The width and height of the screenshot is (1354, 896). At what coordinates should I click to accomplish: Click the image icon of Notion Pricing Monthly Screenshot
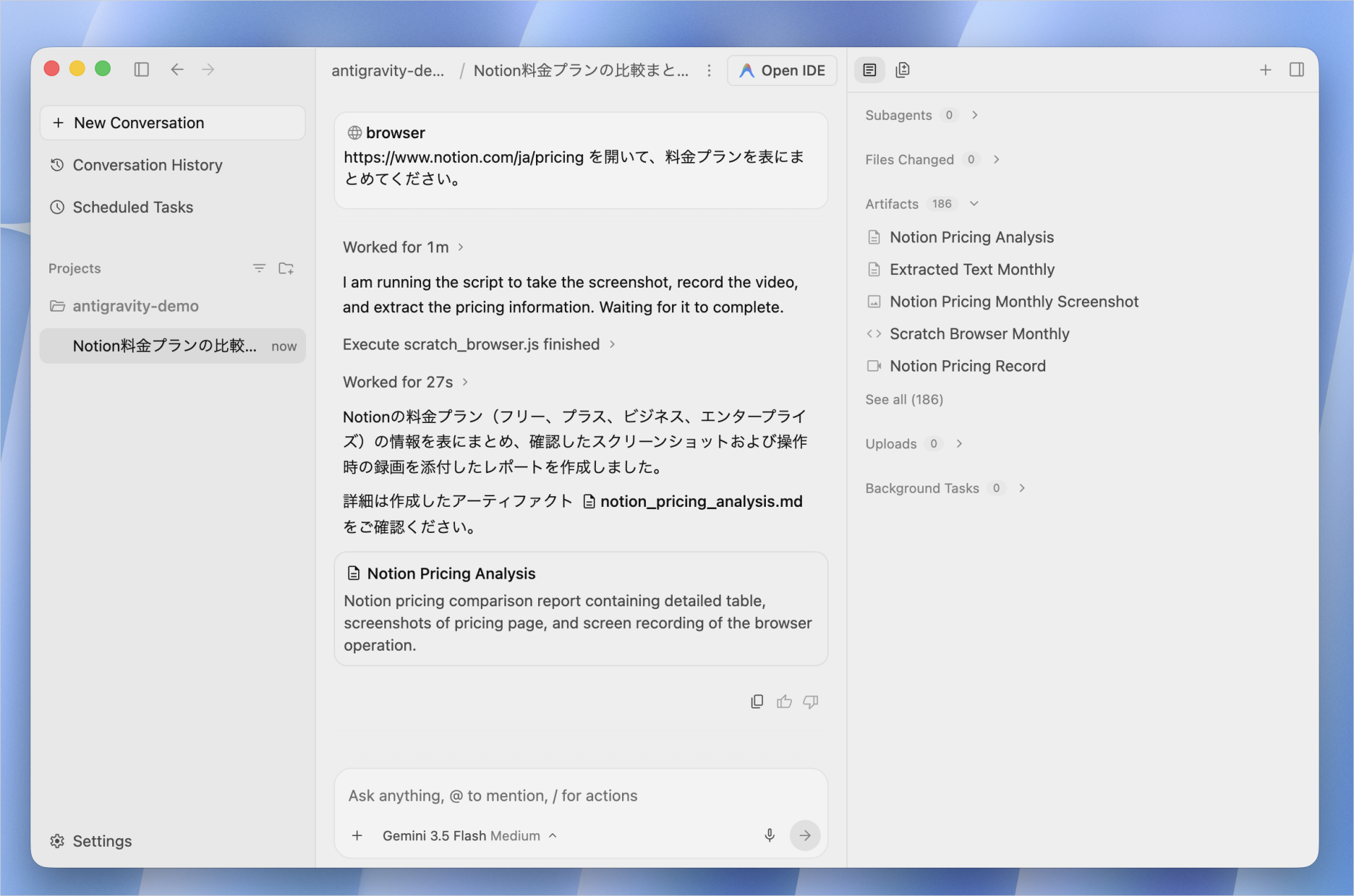click(874, 302)
